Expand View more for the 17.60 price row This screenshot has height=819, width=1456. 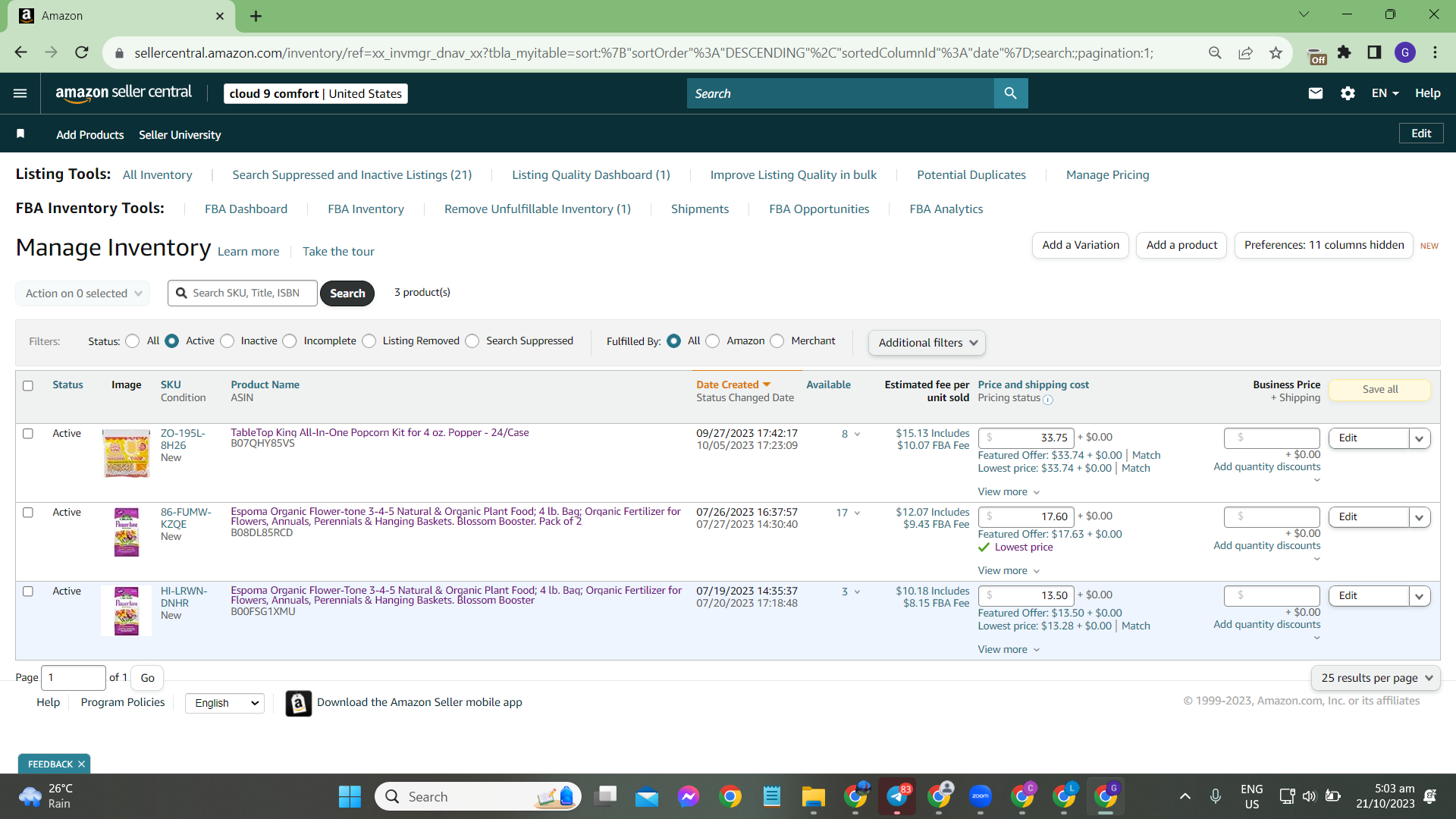(1009, 571)
